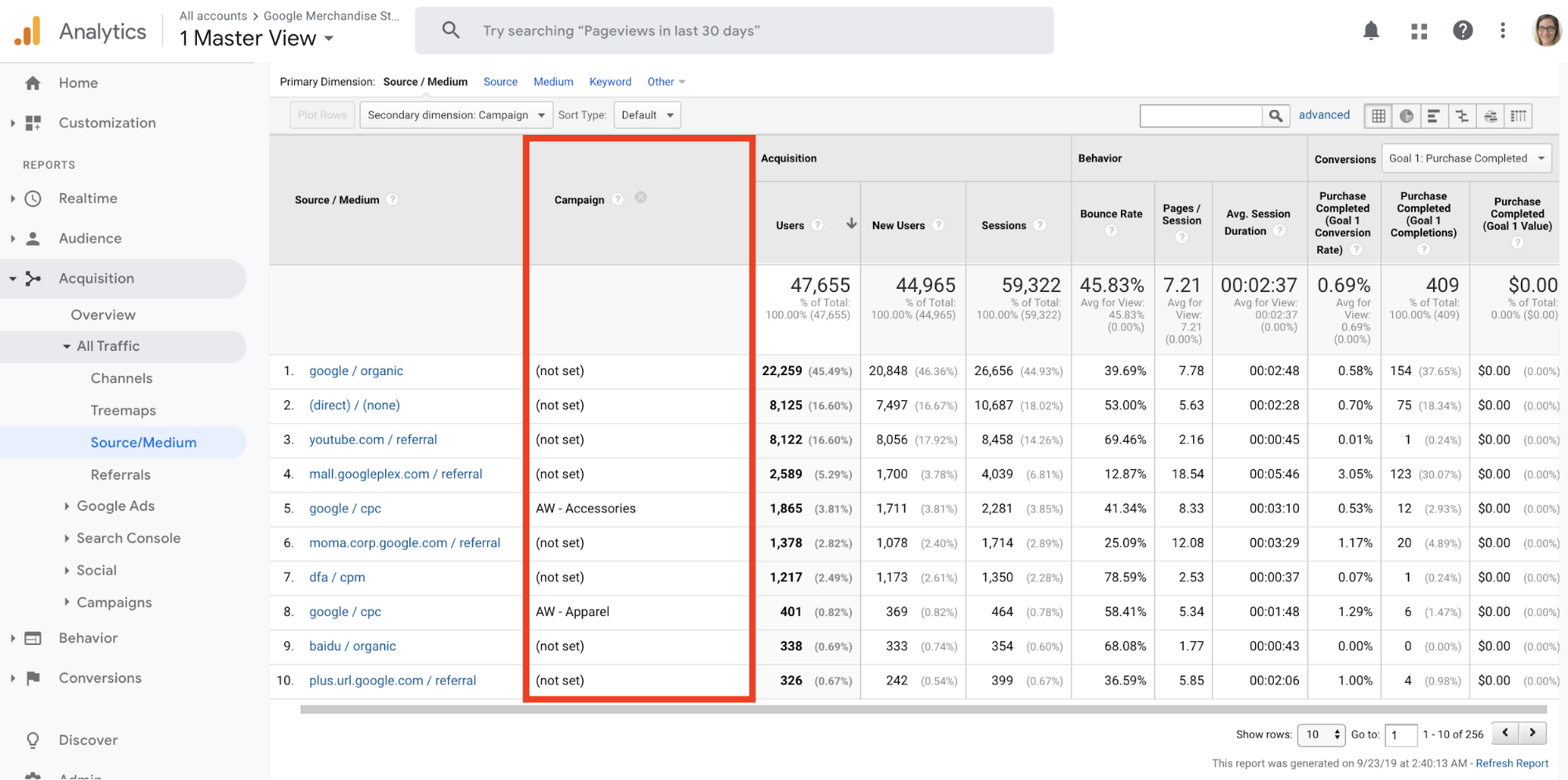Click the Analytics logo
The width and height of the screenshot is (1568, 780).
[27, 31]
